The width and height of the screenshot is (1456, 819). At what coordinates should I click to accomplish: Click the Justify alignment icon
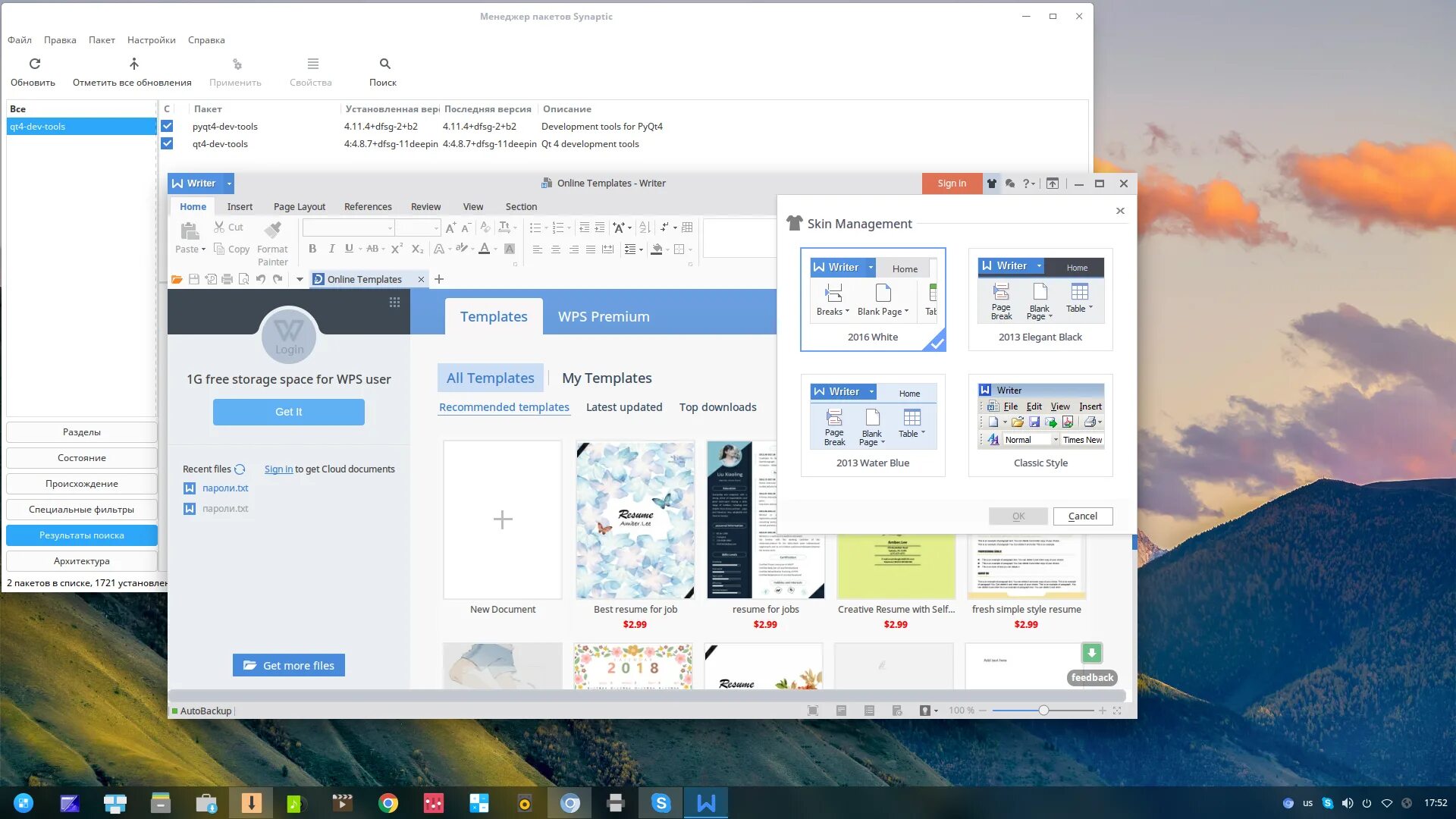(x=591, y=249)
